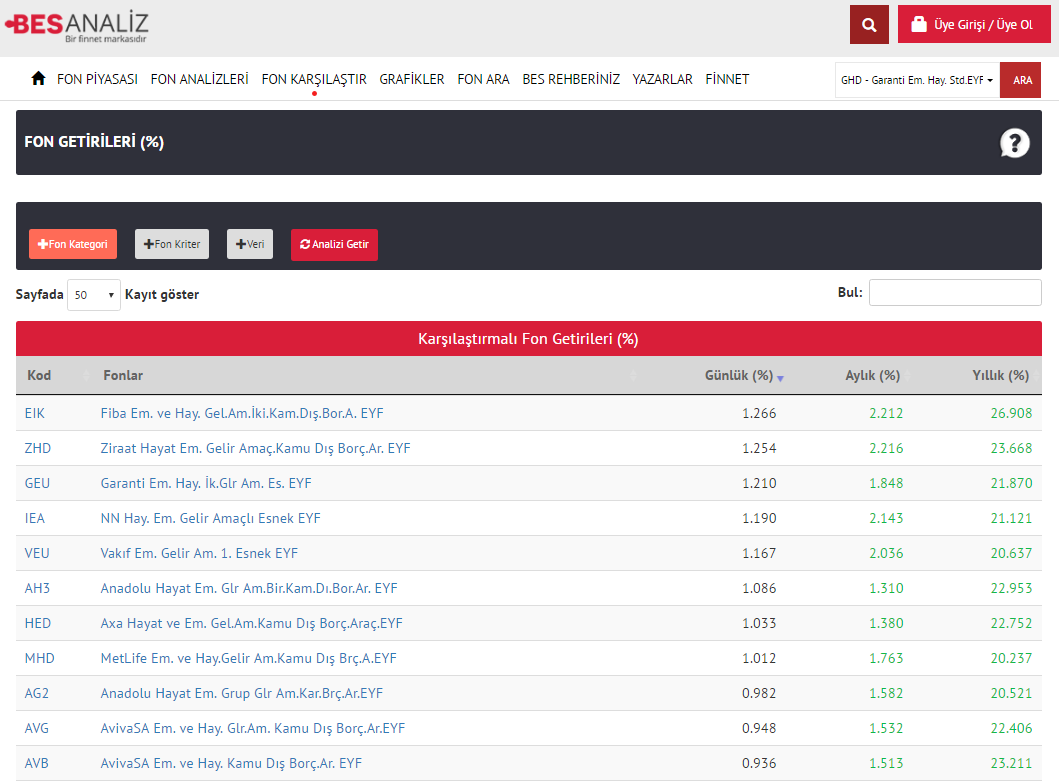Open Anadolu Hayat Em. Grup Glr fund link
1059x781 pixels.
pos(242,694)
